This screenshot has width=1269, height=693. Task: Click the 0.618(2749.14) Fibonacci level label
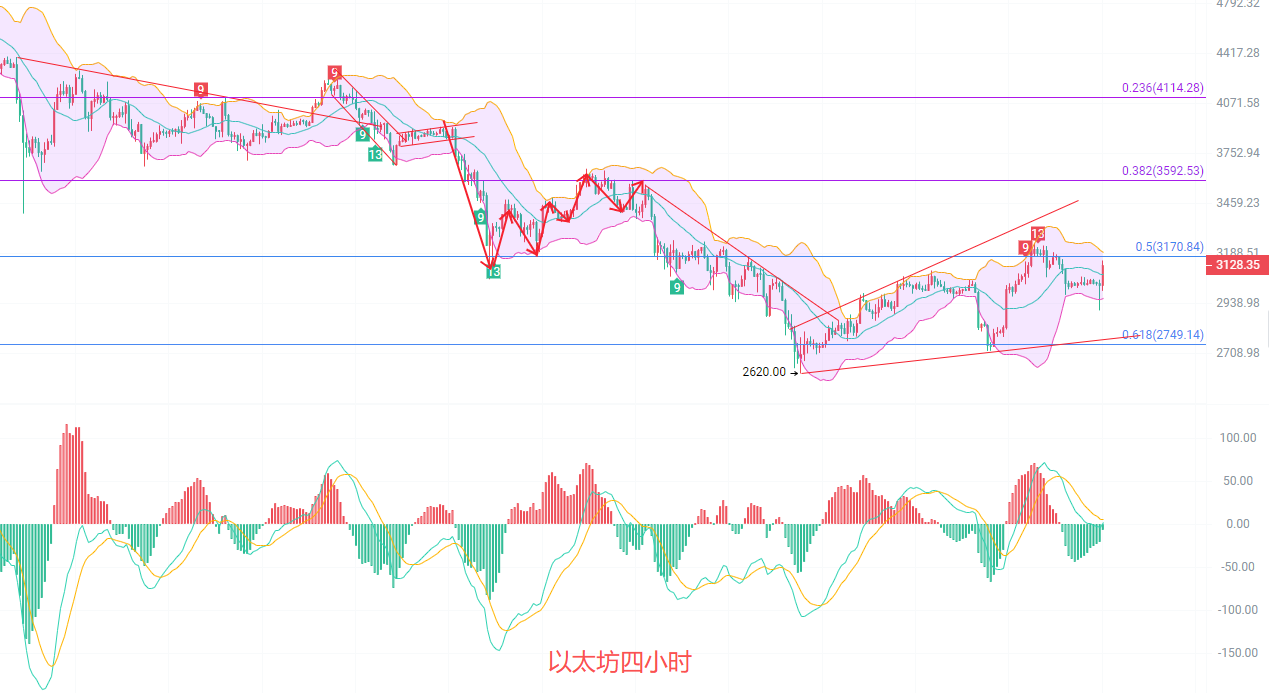(x=1163, y=335)
